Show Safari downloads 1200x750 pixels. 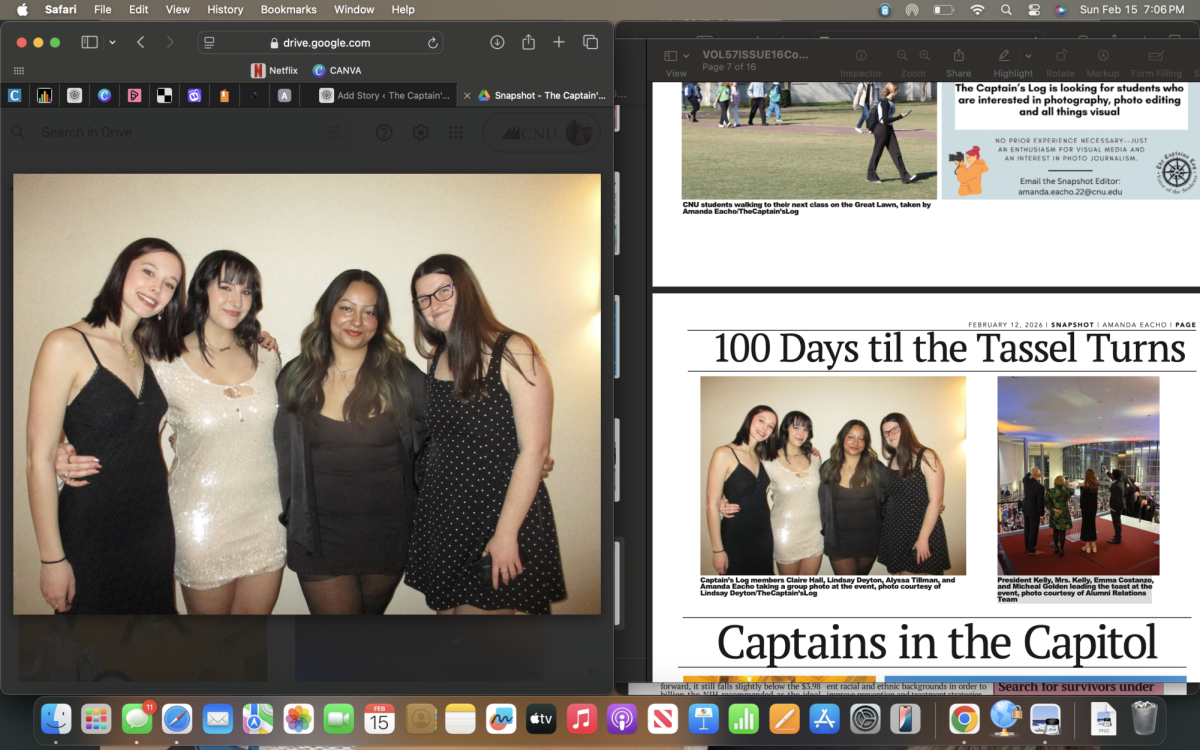497,42
